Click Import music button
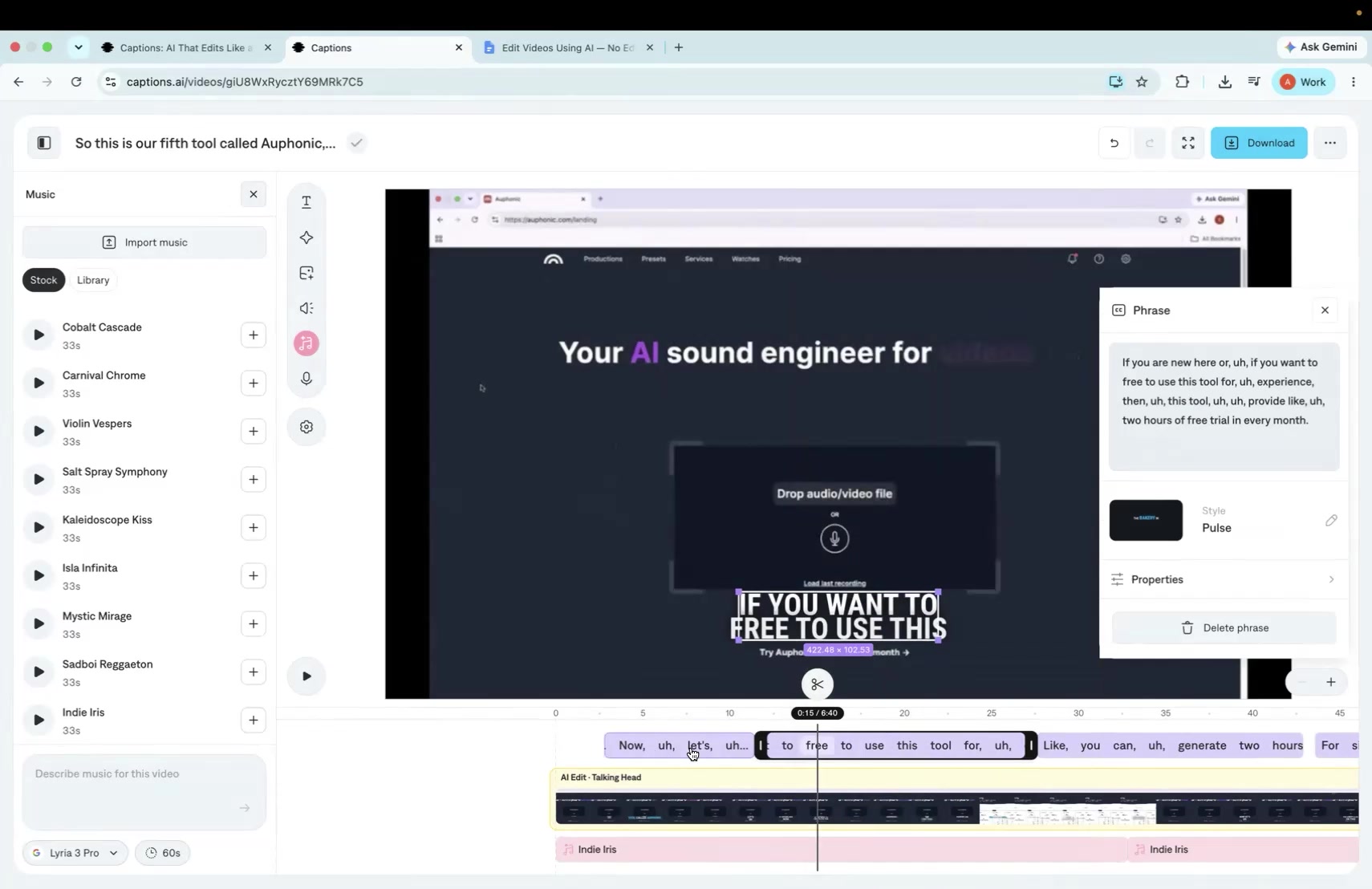This screenshot has width=1372, height=889. tap(144, 242)
